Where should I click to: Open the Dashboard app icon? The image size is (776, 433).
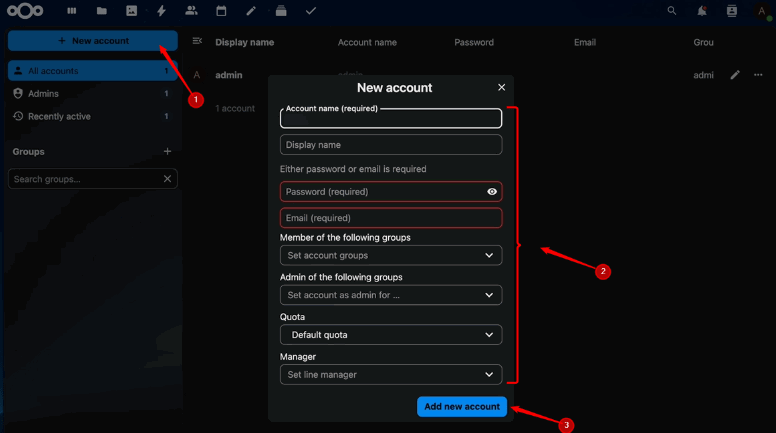click(x=72, y=10)
